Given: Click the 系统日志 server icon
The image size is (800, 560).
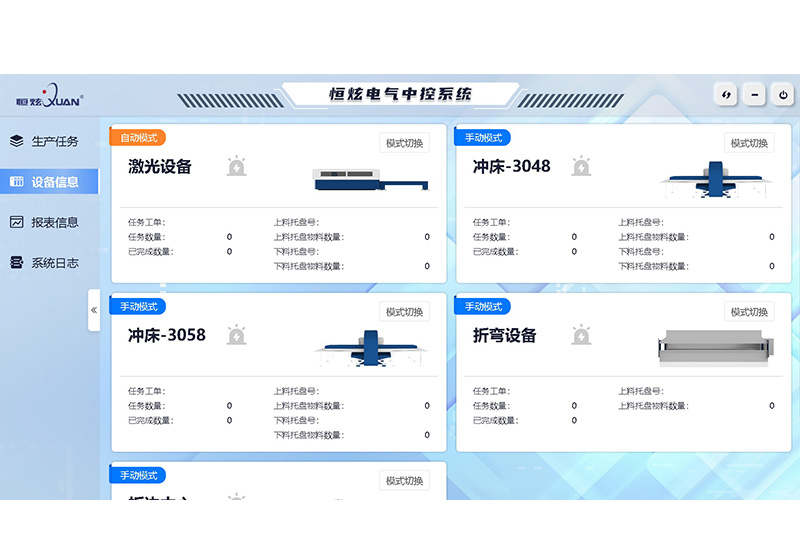Looking at the screenshot, I should [x=16, y=263].
